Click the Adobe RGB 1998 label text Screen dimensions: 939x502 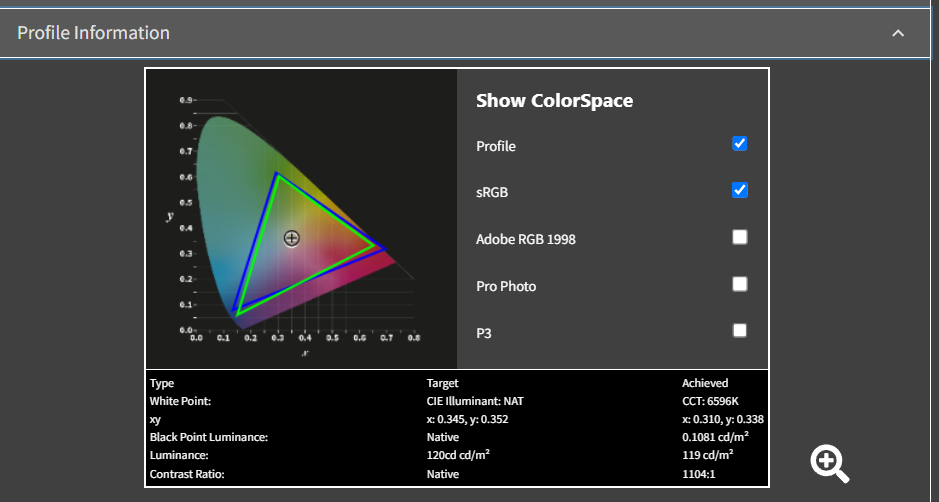[x=525, y=239]
